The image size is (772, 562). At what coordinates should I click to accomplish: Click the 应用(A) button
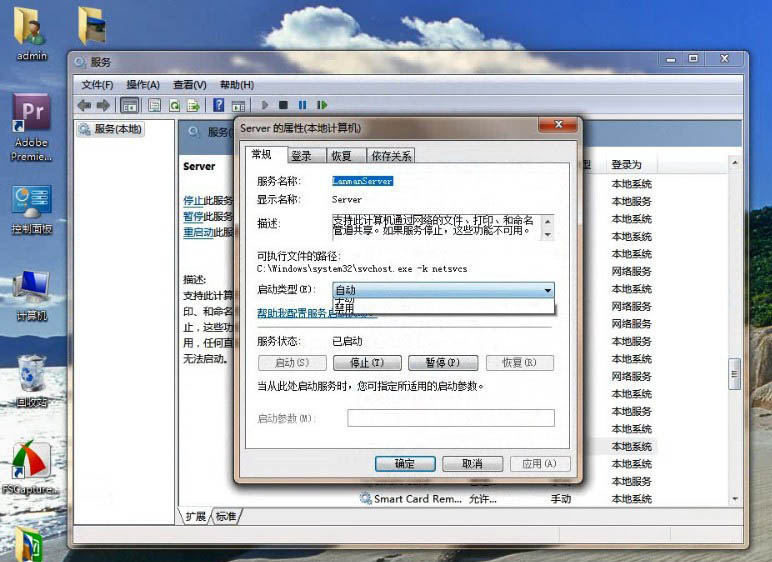(540, 463)
